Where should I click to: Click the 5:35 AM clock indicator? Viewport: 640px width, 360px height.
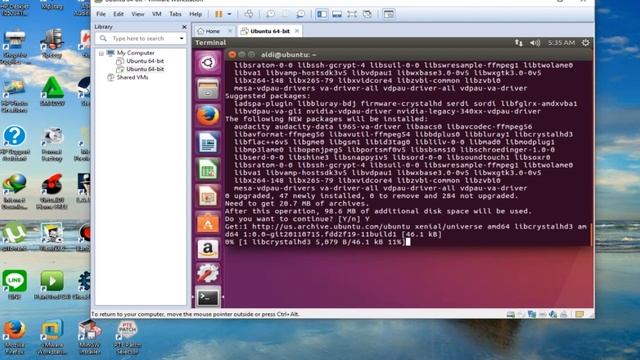[561, 43]
